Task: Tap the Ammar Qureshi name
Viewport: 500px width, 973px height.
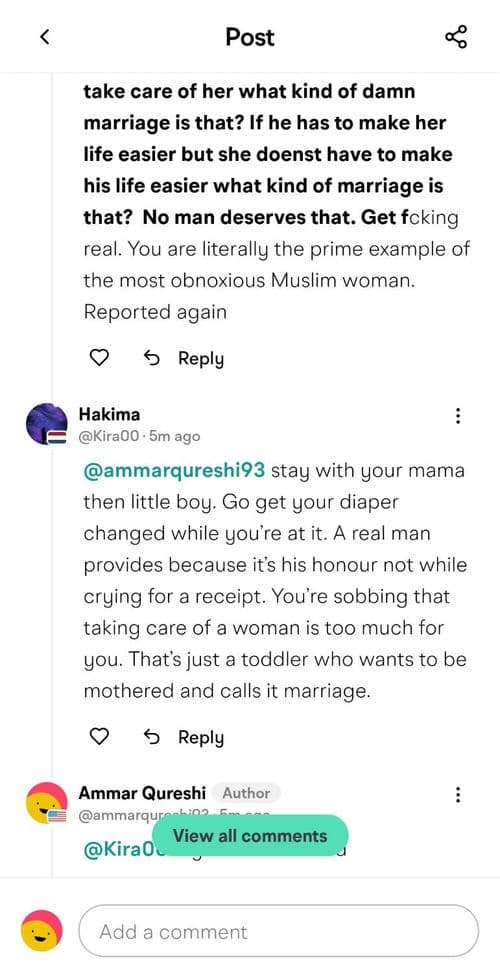Action: 142,793
